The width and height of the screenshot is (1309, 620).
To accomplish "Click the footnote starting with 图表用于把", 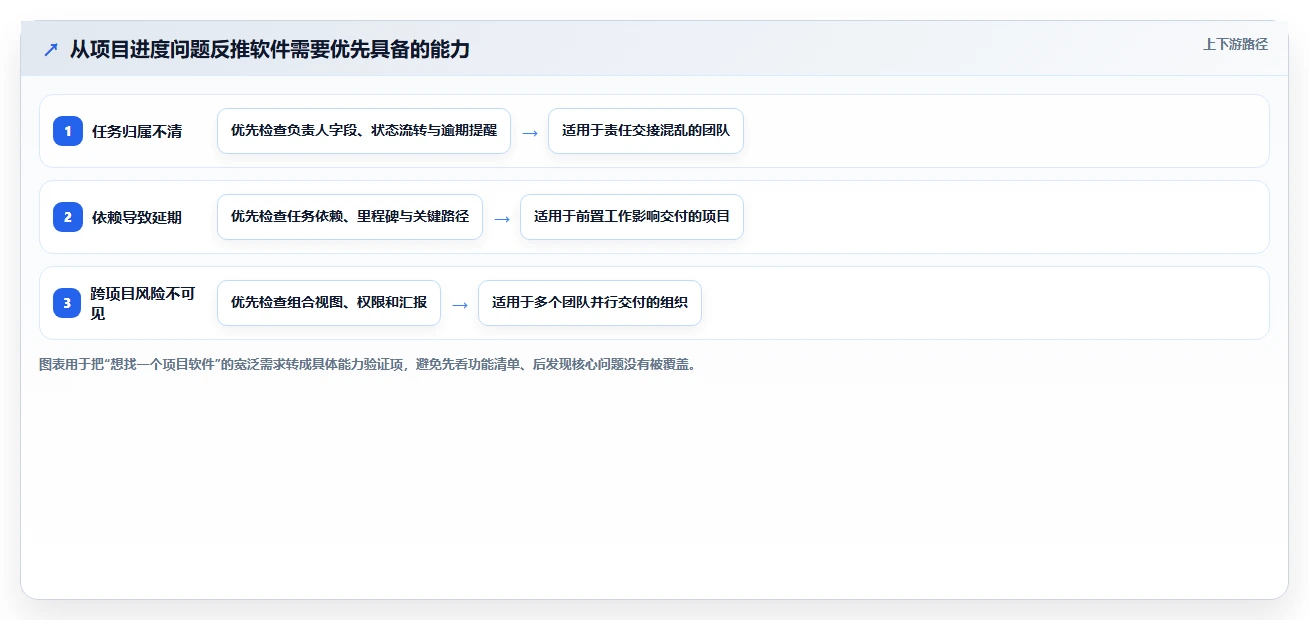I will coord(368,364).
